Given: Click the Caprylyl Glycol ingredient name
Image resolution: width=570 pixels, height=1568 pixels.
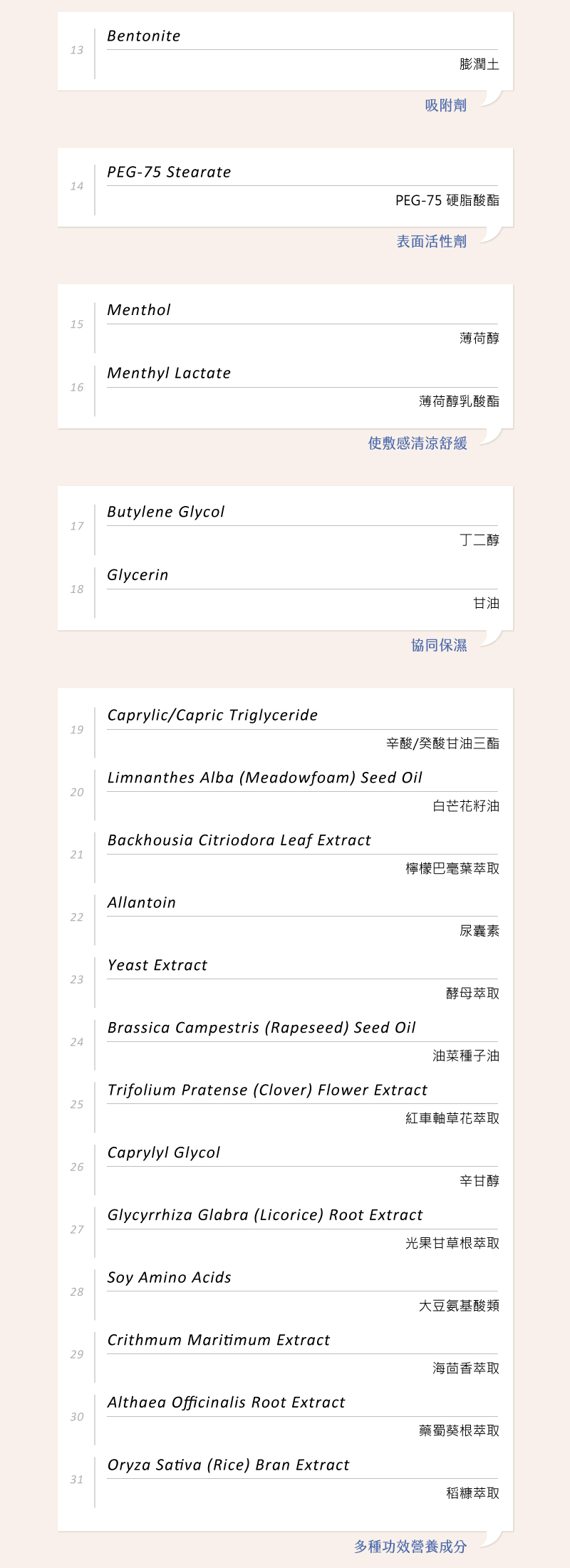Looking at the screenshot, I should tap(164, 1153).
